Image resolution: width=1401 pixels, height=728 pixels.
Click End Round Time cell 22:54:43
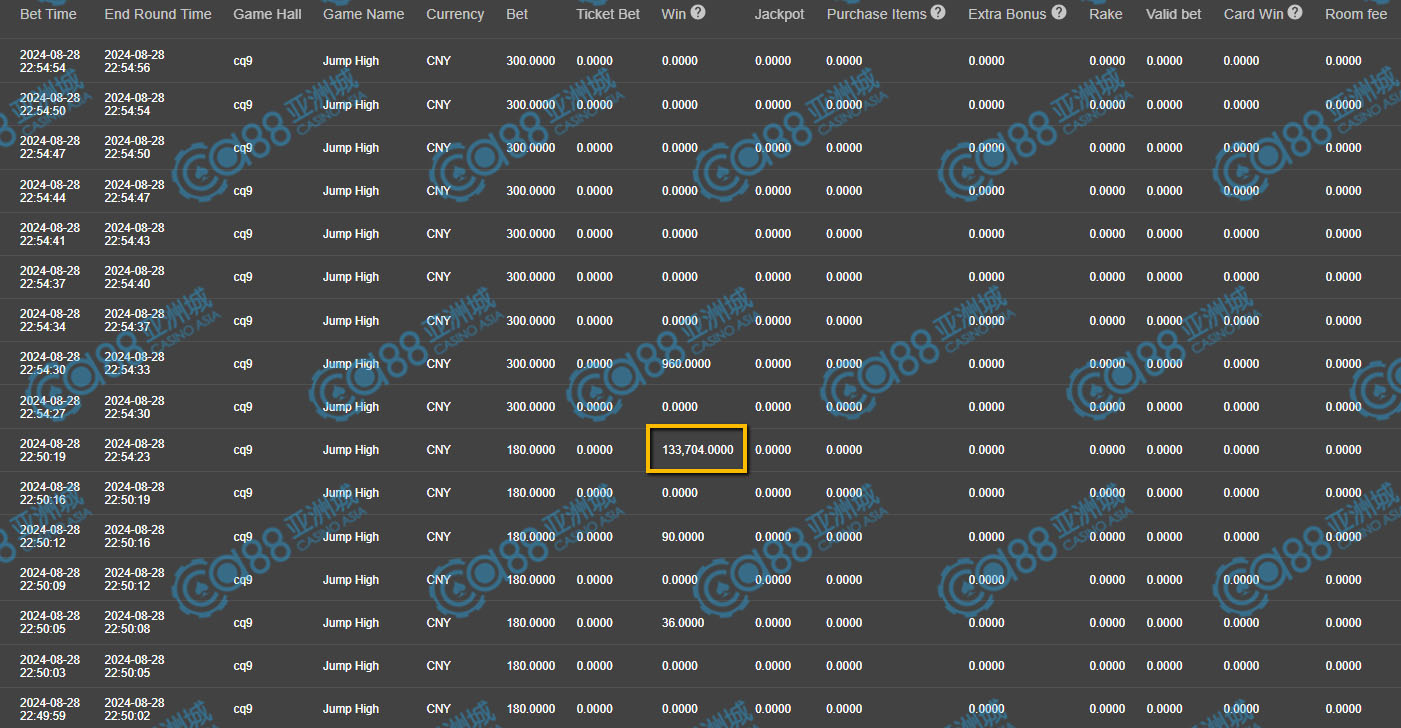point(134,234)
